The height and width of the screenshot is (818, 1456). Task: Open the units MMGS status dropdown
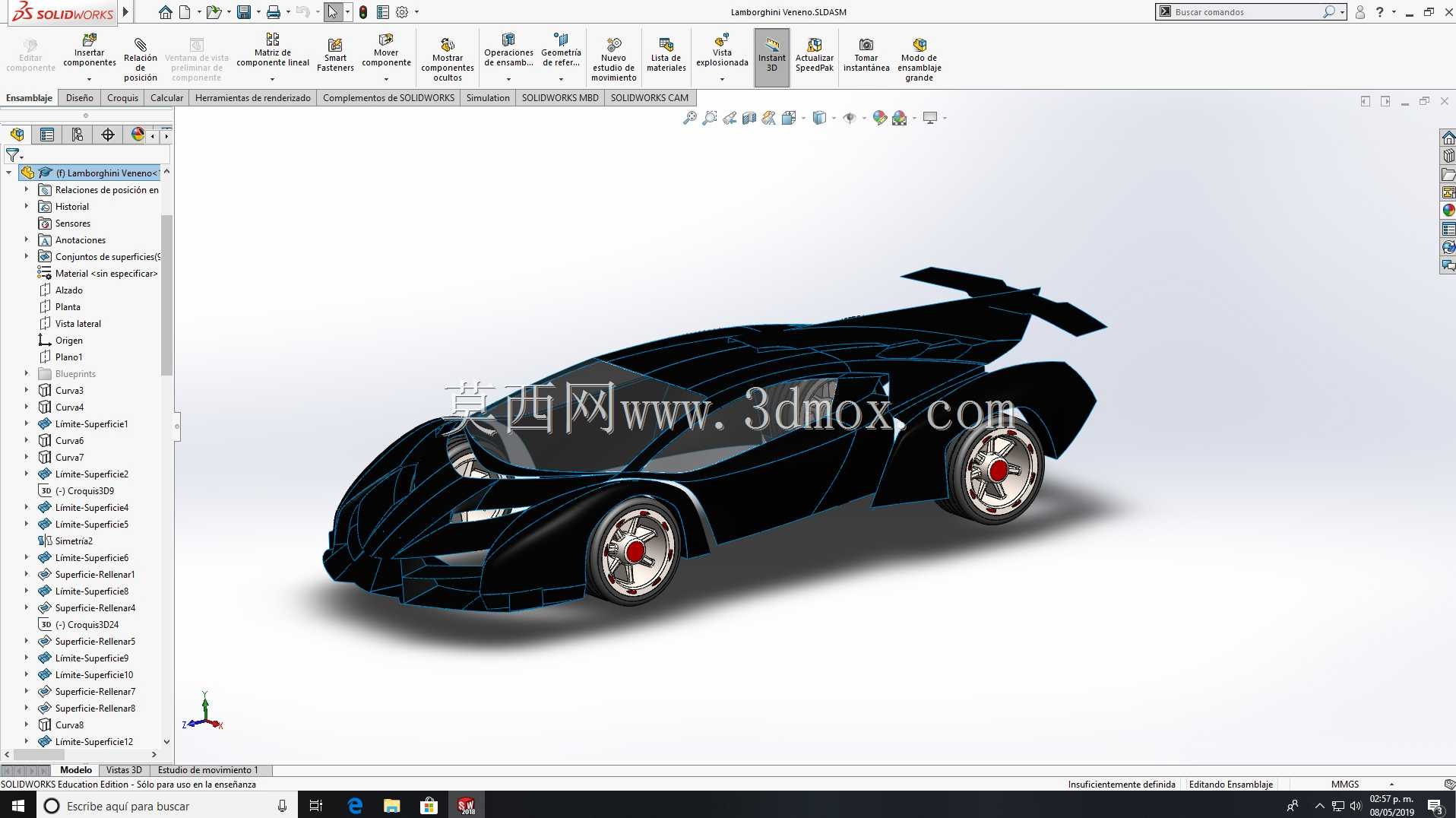(1391, 784)
